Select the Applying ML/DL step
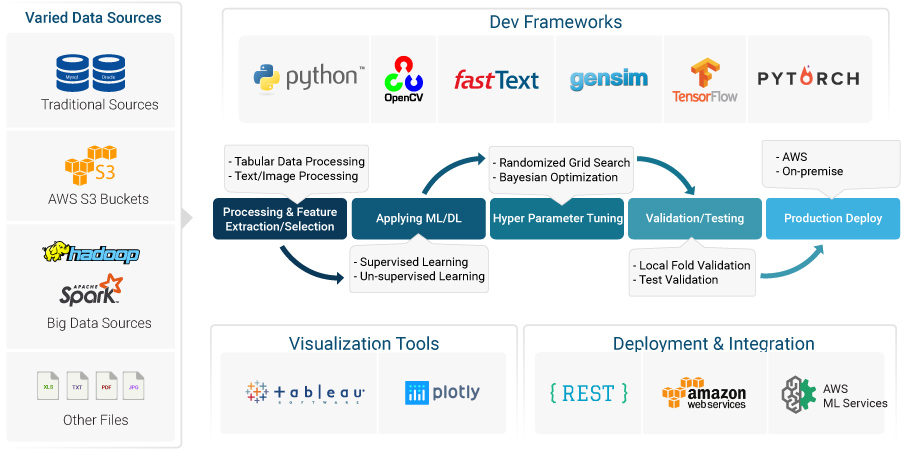902x450 pixels. [418, 219]
